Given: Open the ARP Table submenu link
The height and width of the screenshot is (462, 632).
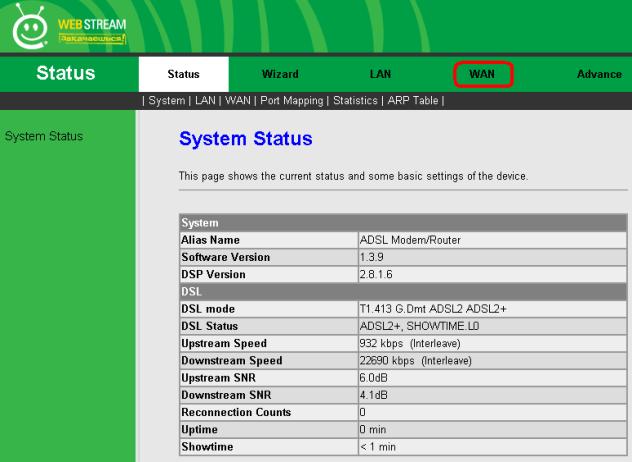Looking at the screenshot, I should tap(413, 100).
